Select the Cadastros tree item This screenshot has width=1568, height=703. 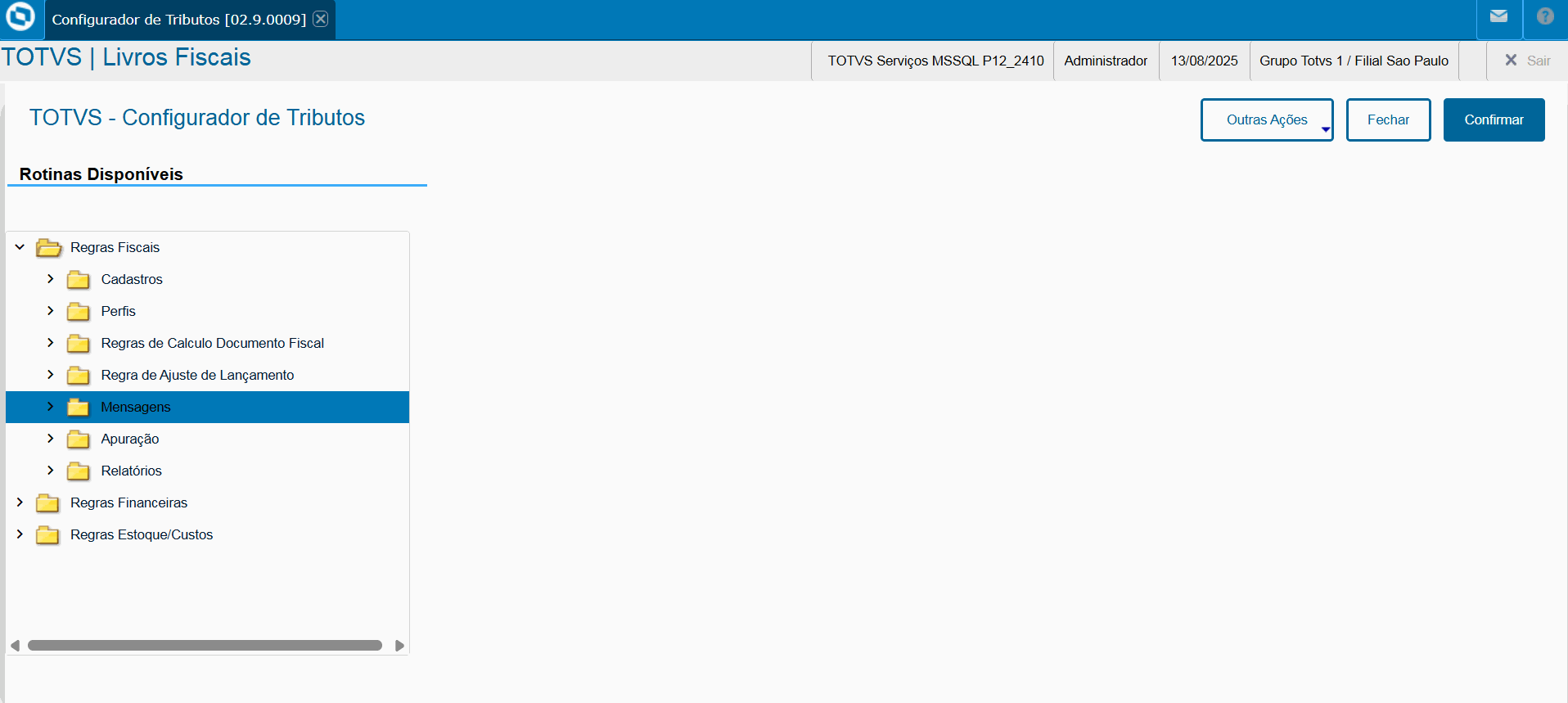pyautogui.click(x=132, y=279)
